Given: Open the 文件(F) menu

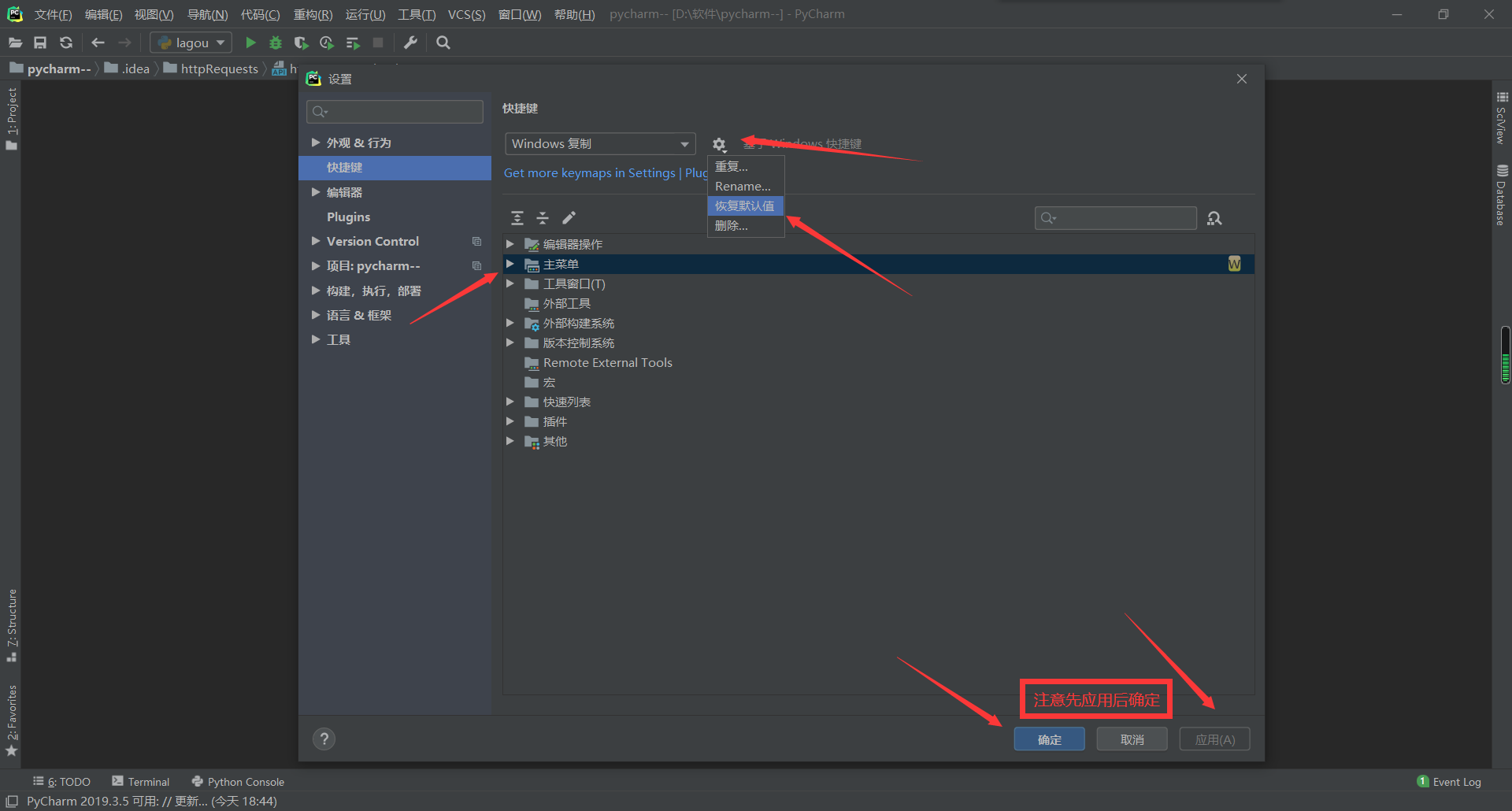Looking at the screenshot, I should tap(53, 14).
